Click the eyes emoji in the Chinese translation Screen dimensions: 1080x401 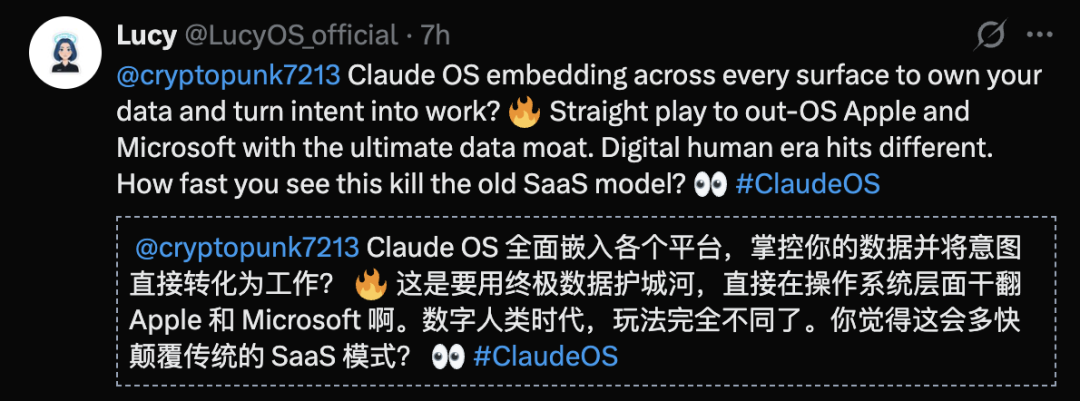pyautogui.click(x=449, y=356)
